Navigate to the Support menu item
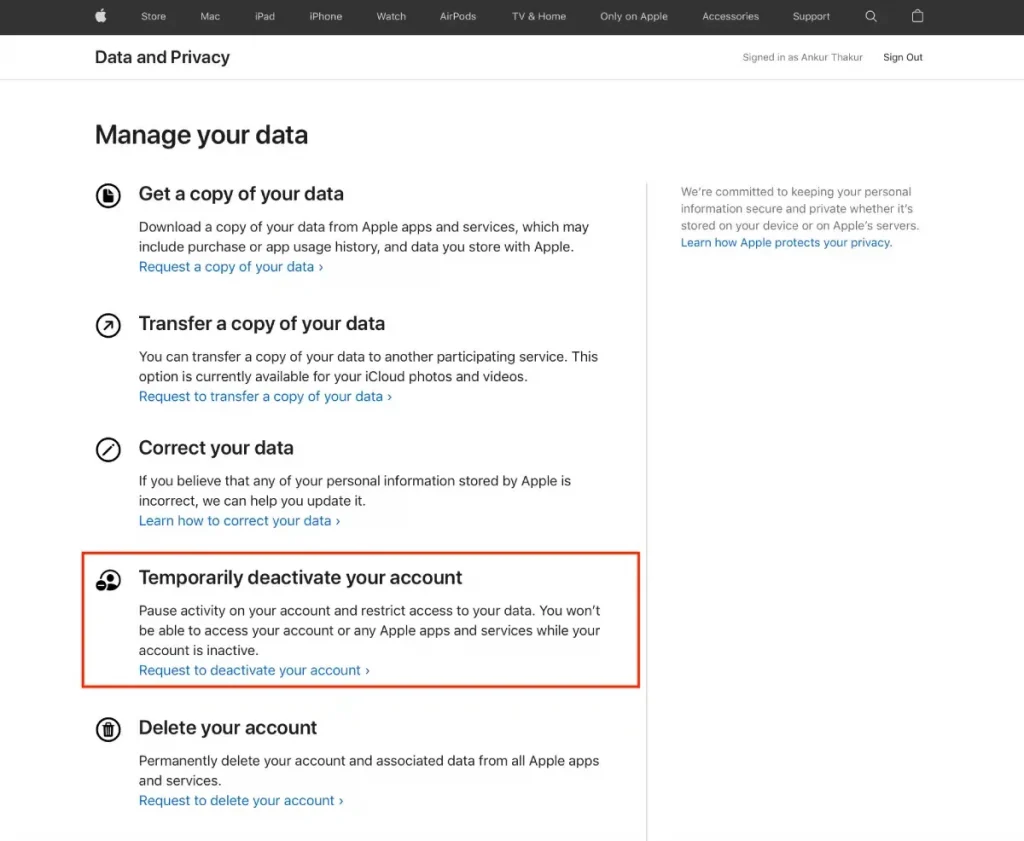 [811, 17]
